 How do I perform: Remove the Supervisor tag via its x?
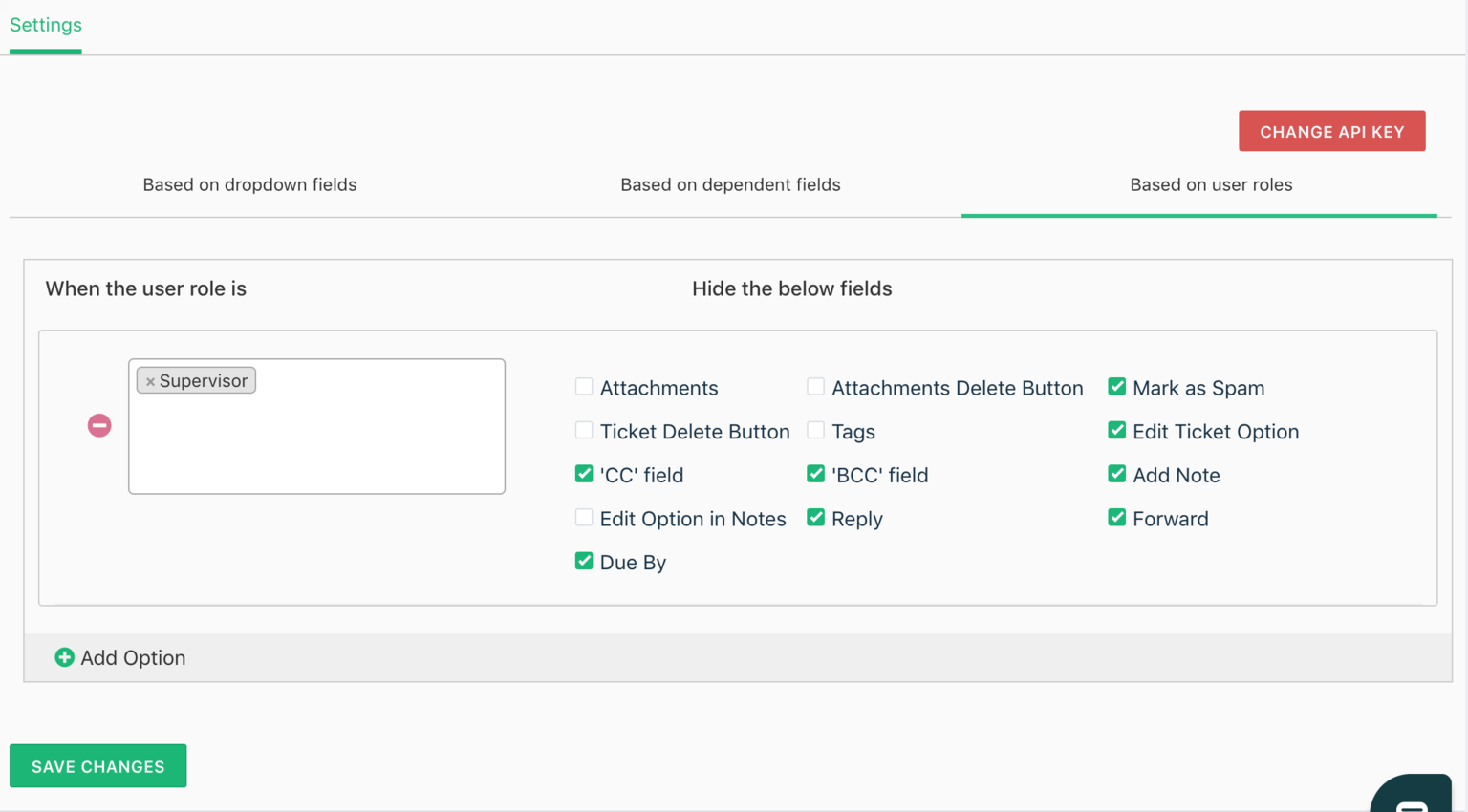pyautogui.click(x=150, y=380)
